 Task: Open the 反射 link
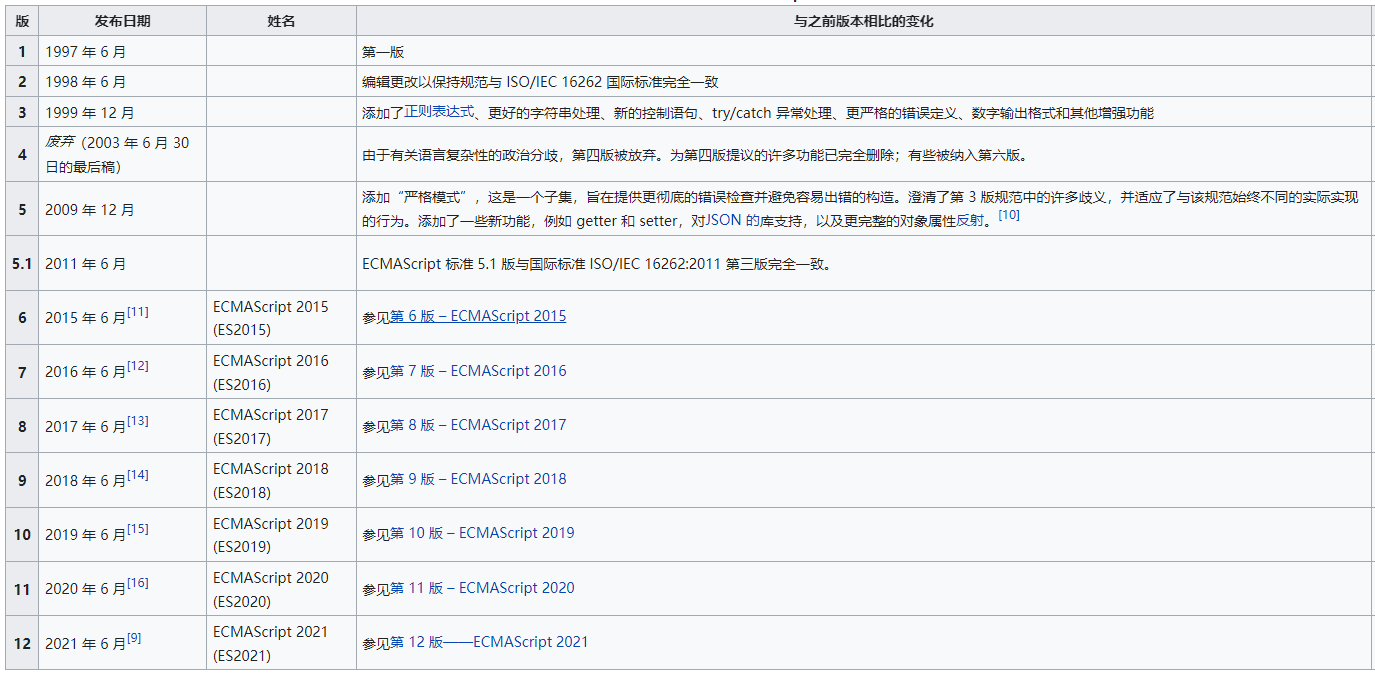click(x=971, y=220)
